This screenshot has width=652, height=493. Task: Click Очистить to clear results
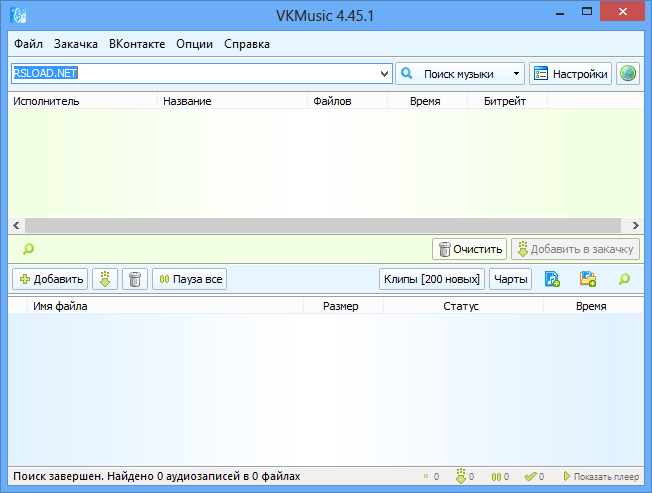[469, 249]
